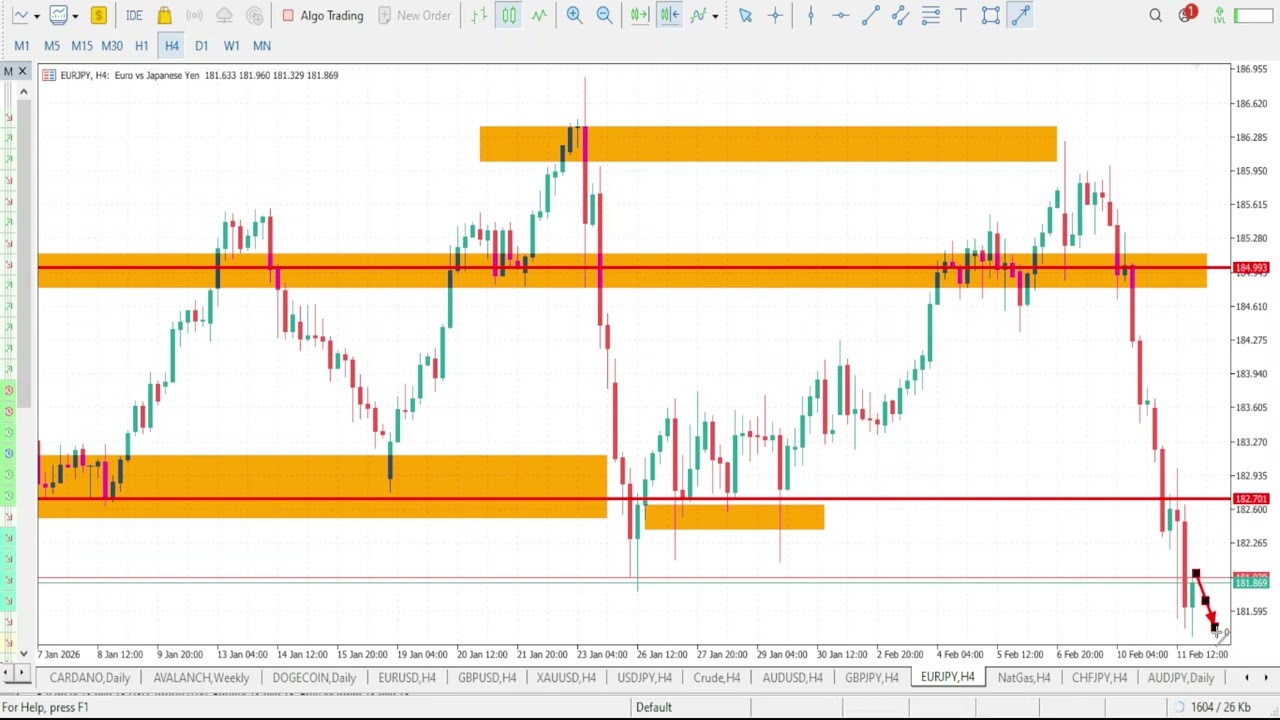Expand the new chart dropdown arrow
This screenshot has width=1280, height=720.
pos(36,16)
